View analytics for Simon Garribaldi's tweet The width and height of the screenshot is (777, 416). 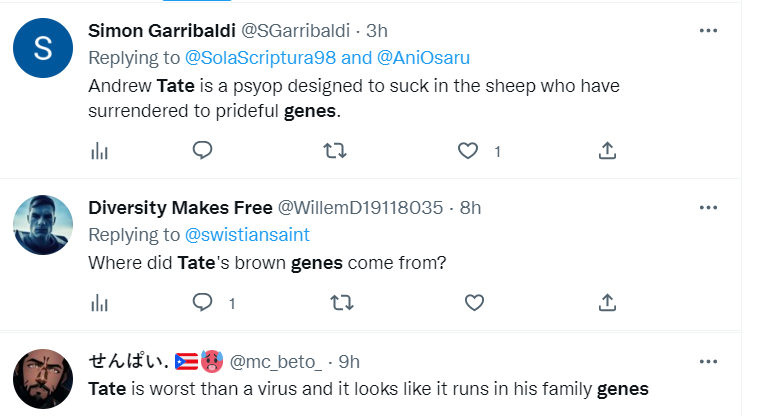pos(99,151)
